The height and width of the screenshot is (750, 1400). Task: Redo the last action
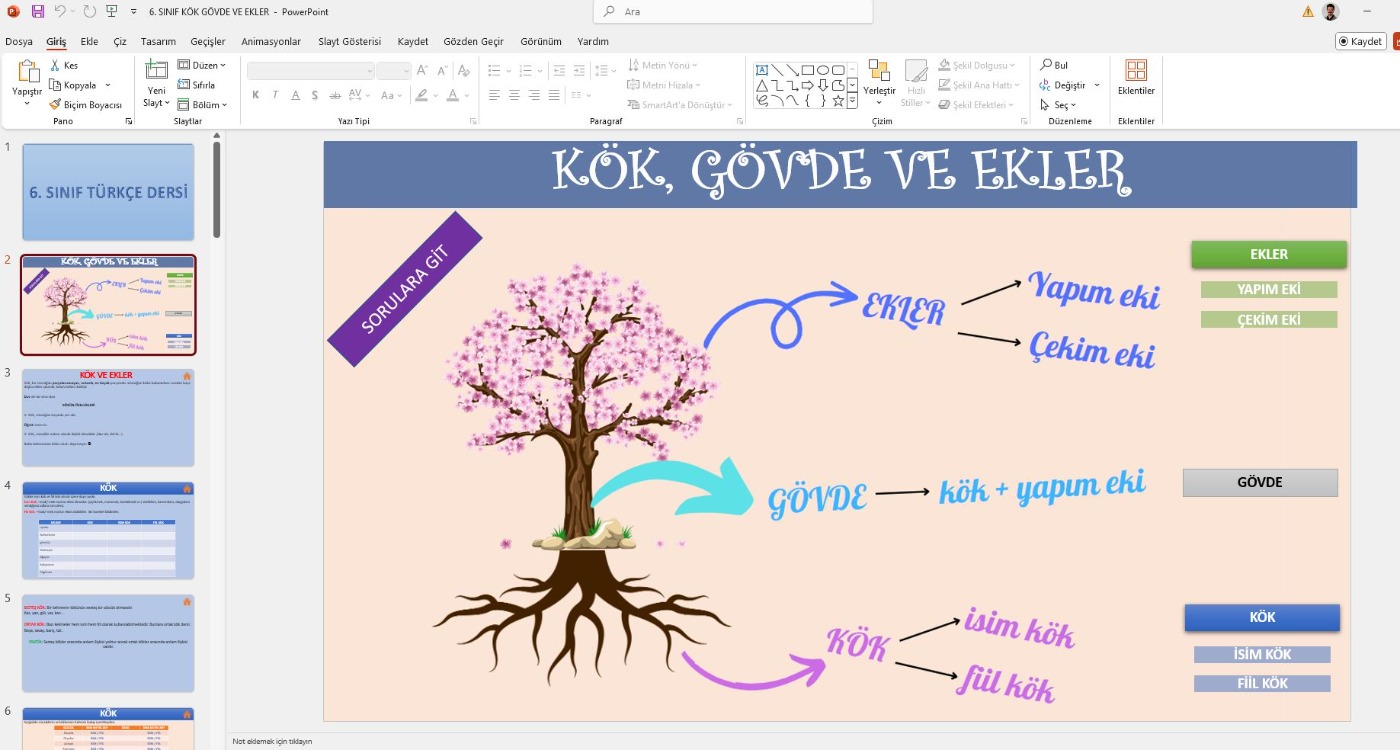pos(90,11)
